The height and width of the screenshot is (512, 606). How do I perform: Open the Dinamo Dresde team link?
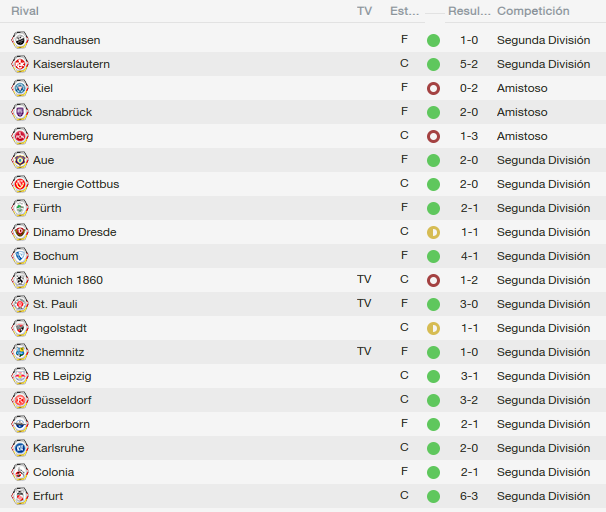[75, 232]
